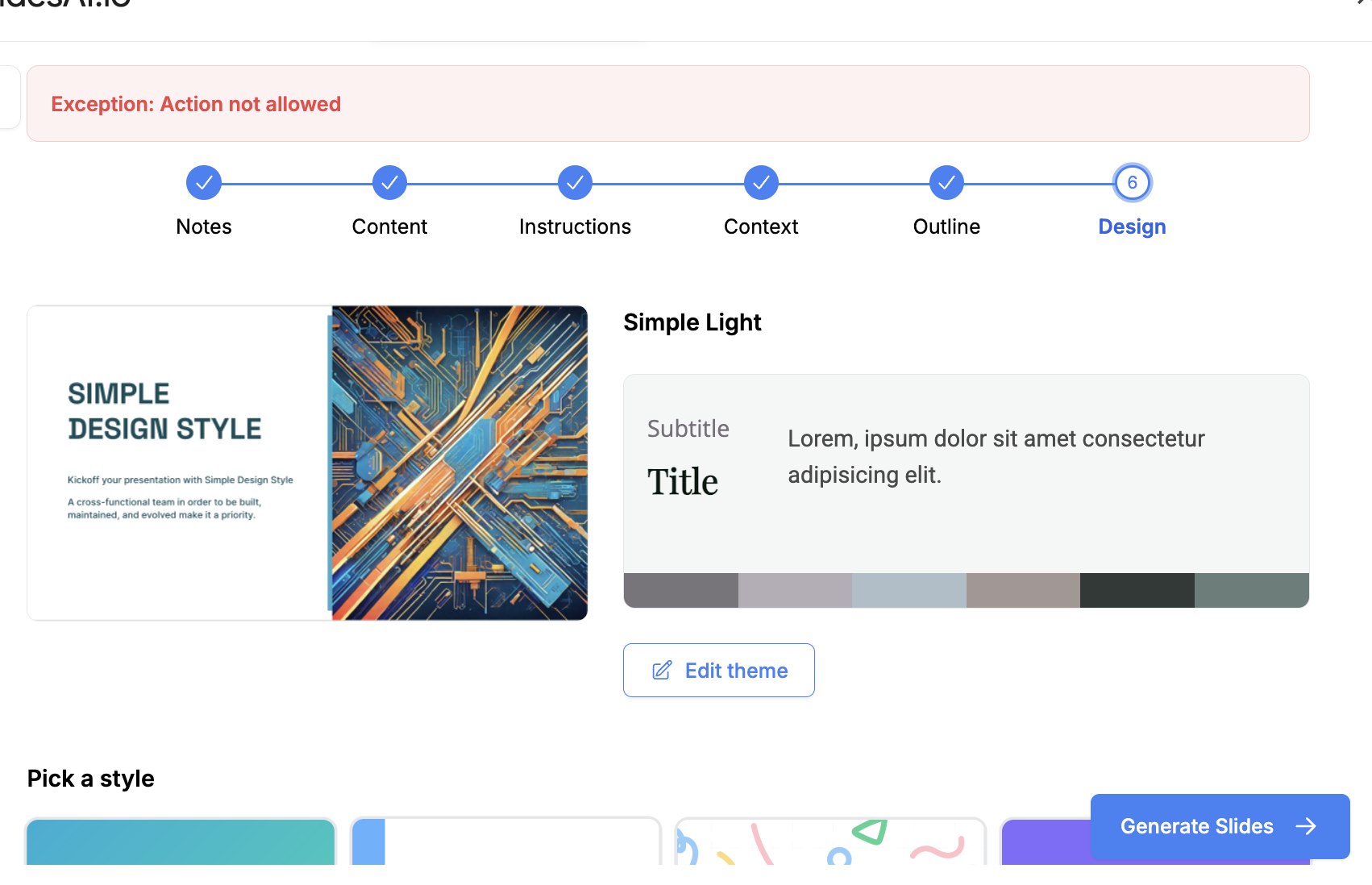Click the Instructions step checkmark circle
This screenshot has height=885, width=1372.
pos(575,183)
